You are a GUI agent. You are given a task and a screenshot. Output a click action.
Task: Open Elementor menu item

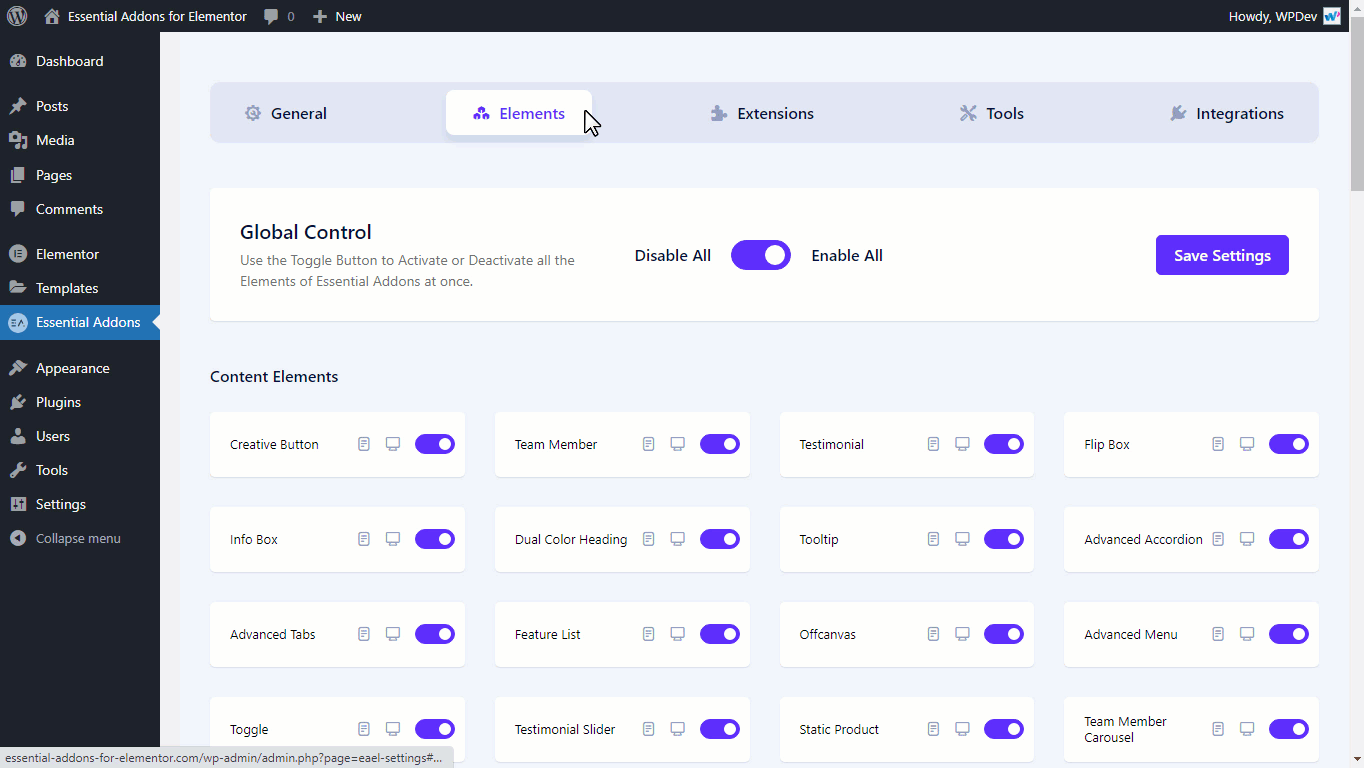[80, 254]
